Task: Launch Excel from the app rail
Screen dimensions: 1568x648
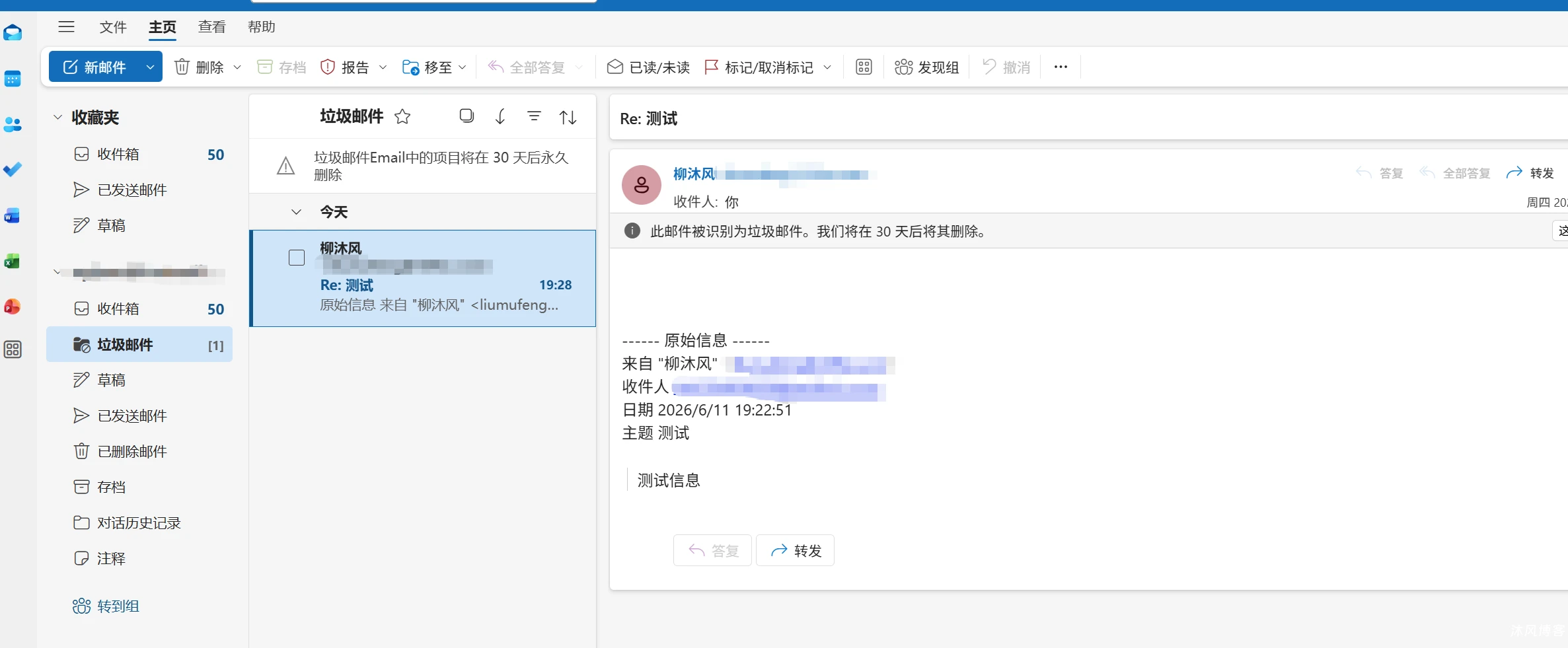Action: 13,262
